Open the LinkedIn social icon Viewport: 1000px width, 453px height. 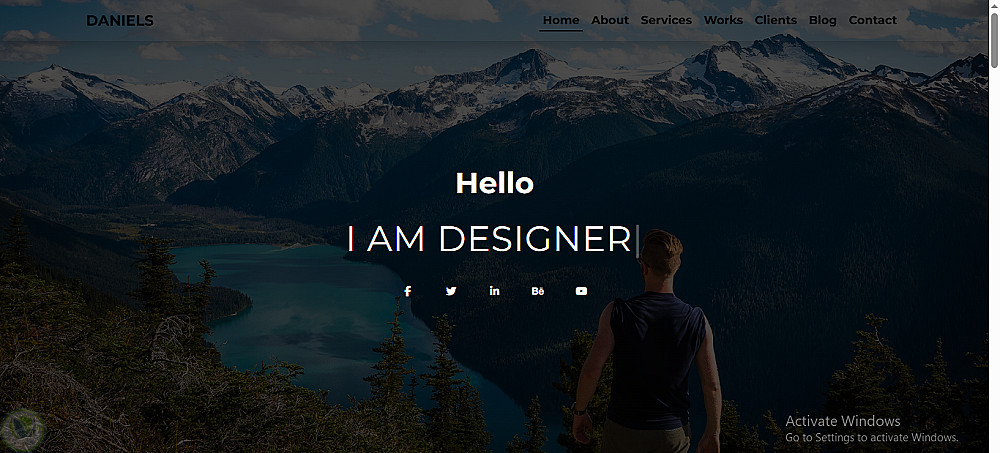click(x=494, y=290)
